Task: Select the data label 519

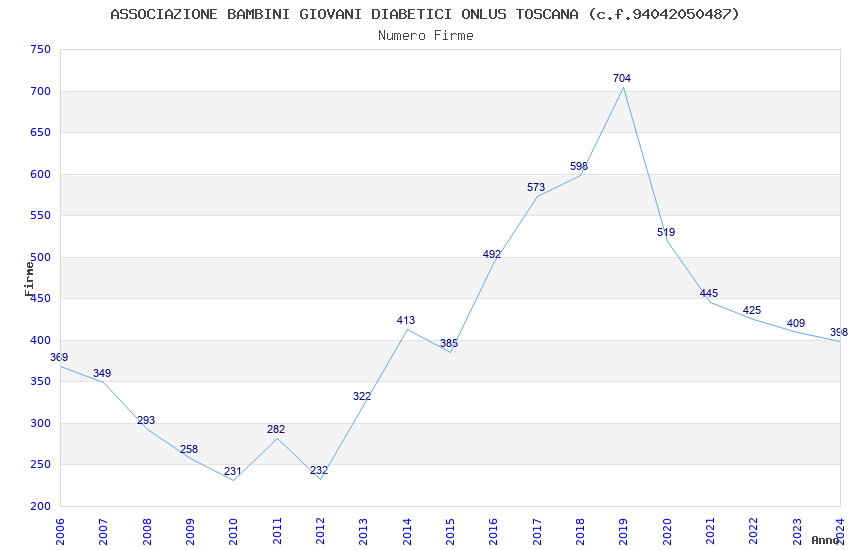Action: pyautogui.click(x=666, y=232)
